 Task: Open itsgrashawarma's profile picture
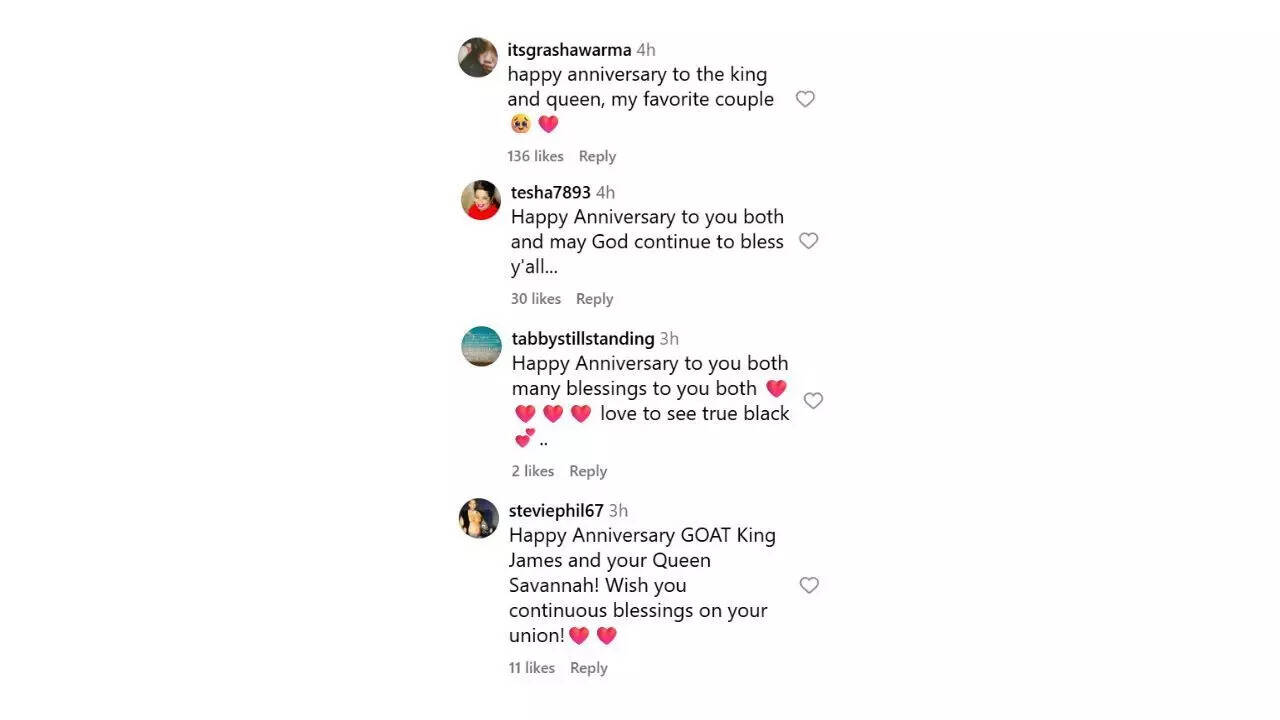click(x=478, y=58)
